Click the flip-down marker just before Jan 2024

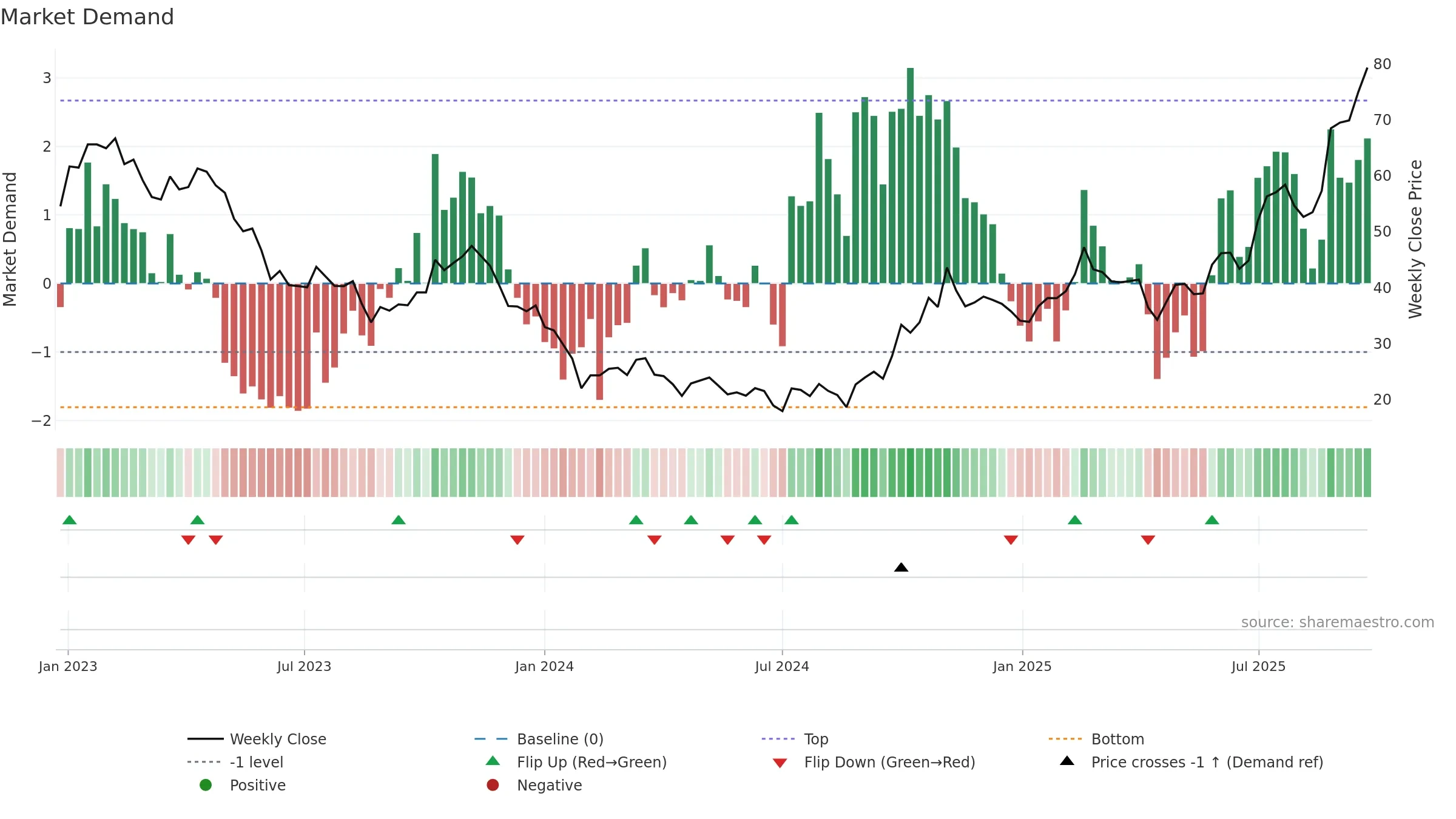click(517, 540)
